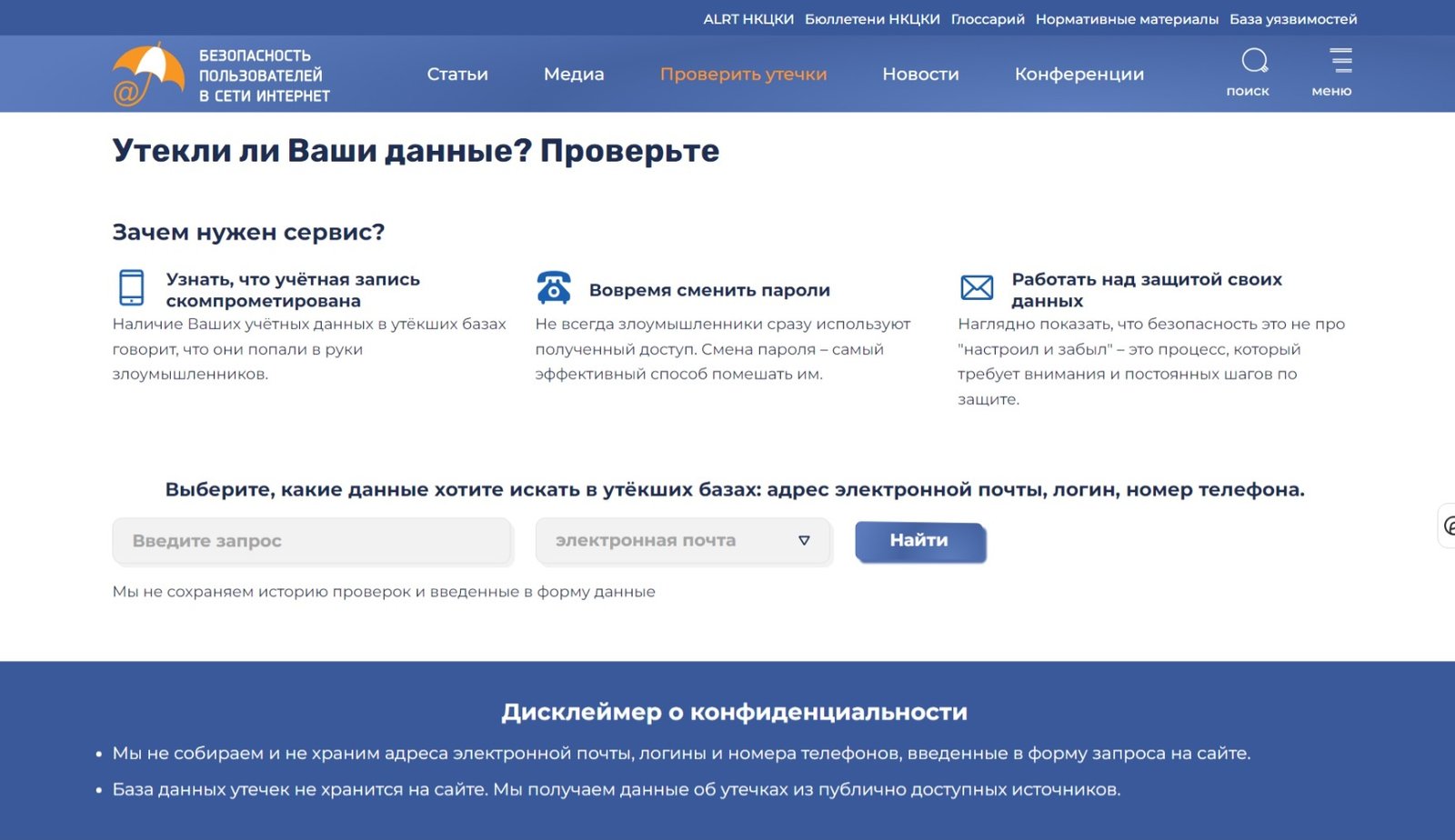
Task: Open База уязвимостей link
Action: coord(1293,19)
